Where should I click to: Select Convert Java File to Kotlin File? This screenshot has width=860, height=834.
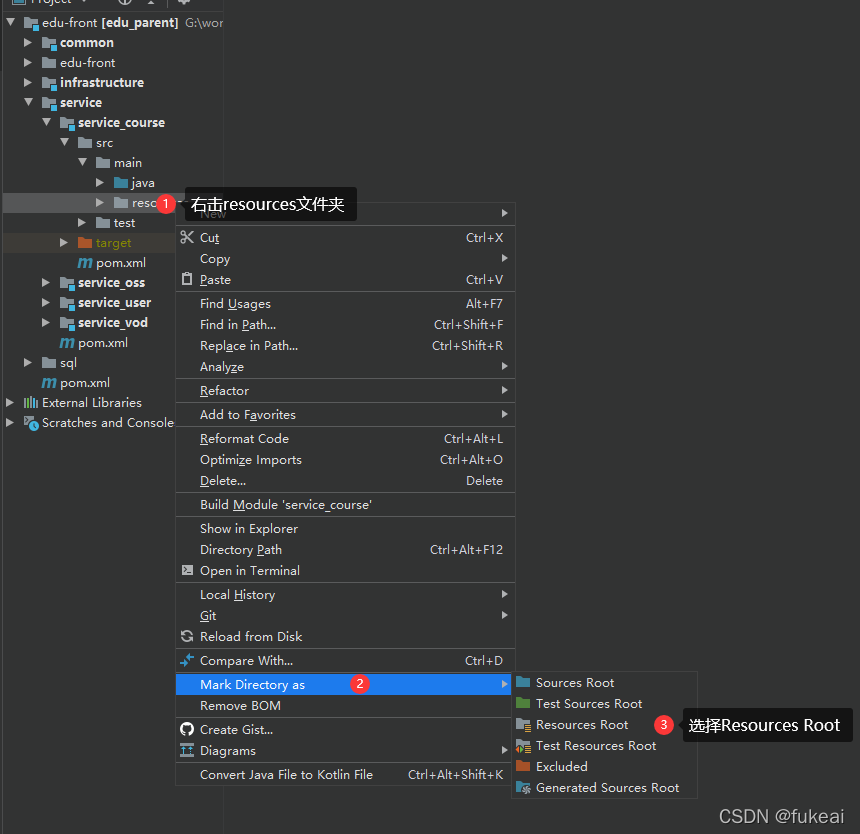pos(286,774)
